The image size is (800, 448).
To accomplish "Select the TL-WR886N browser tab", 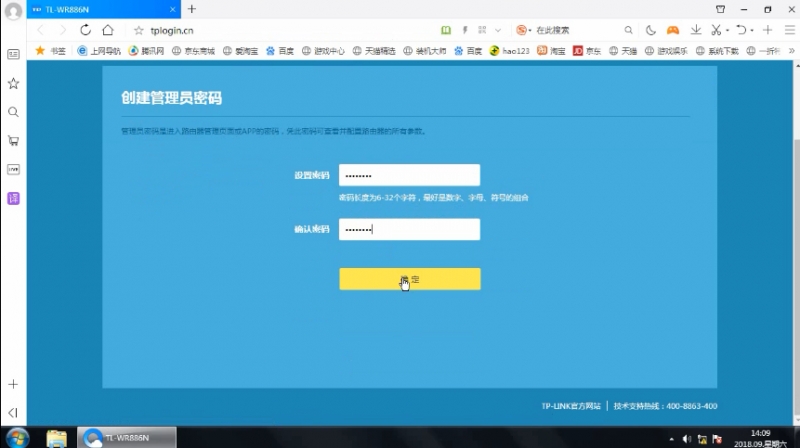I will (x=104, y=9).
